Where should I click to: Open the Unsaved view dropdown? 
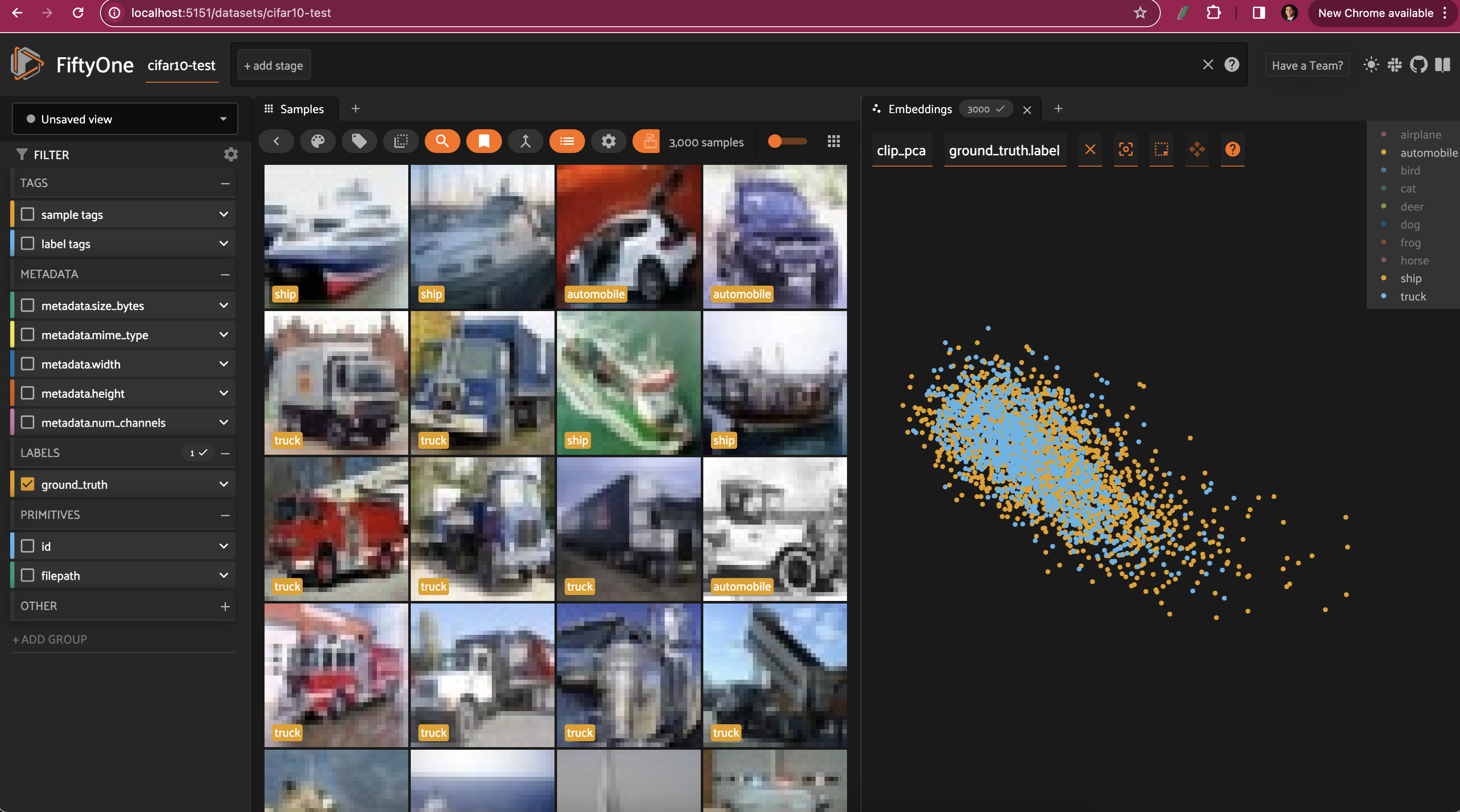(125, 119)
